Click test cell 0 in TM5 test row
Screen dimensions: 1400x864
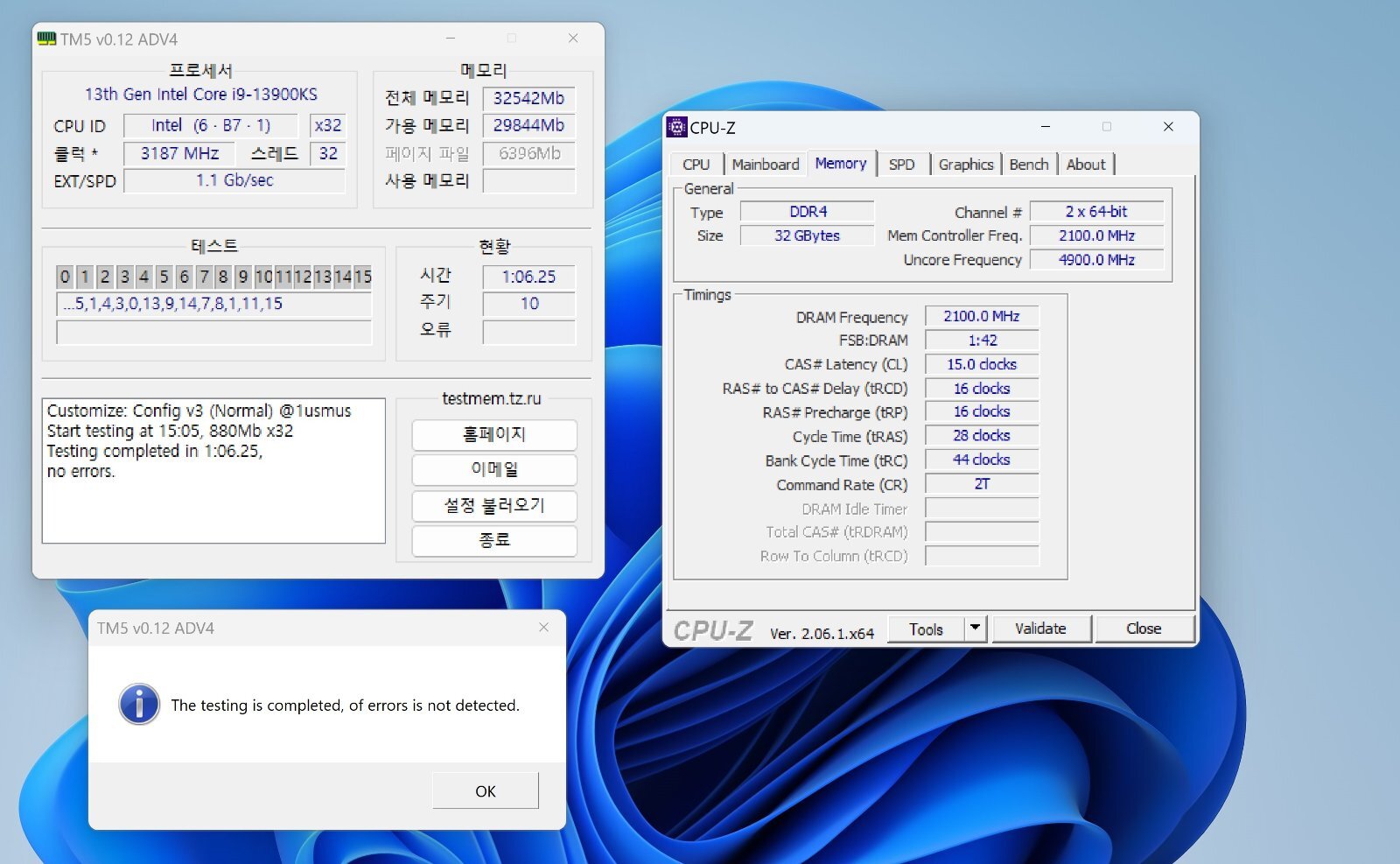point(65,277)
